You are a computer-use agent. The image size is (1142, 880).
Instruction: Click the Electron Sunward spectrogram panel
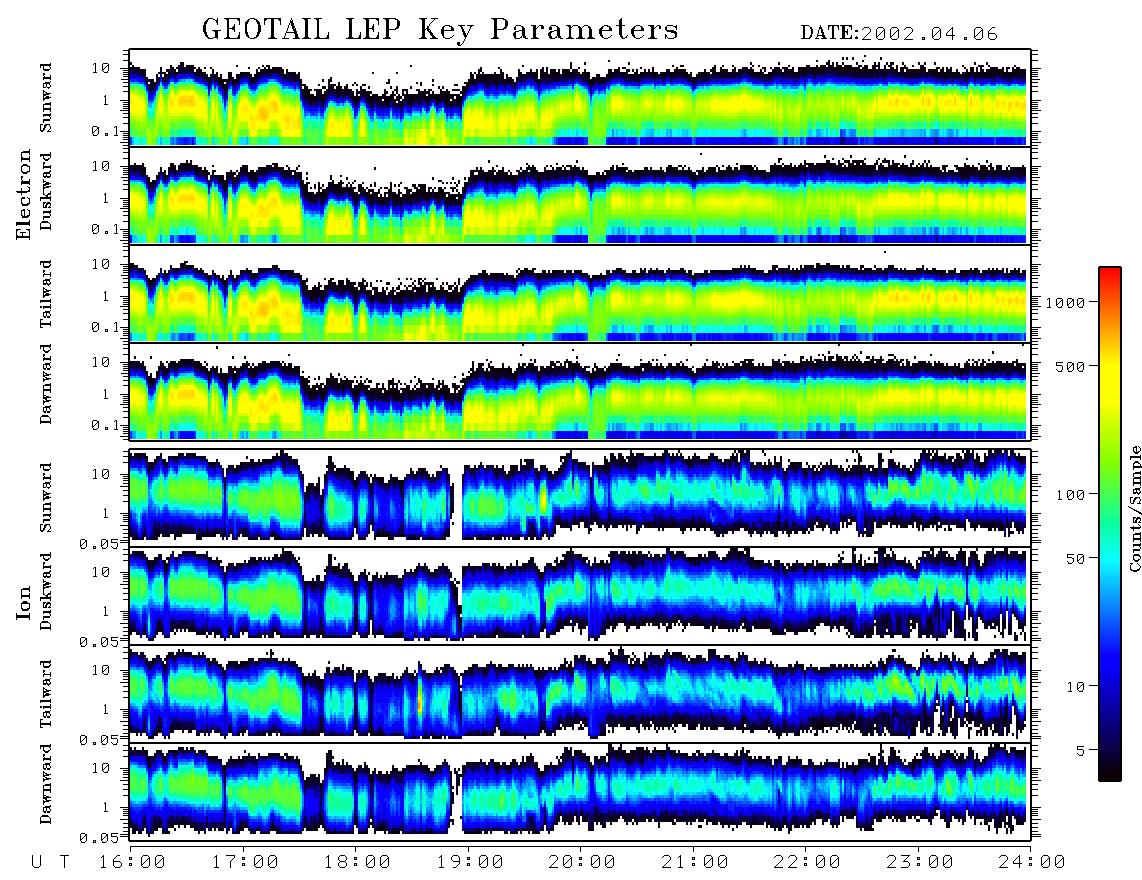click(580, 97)
